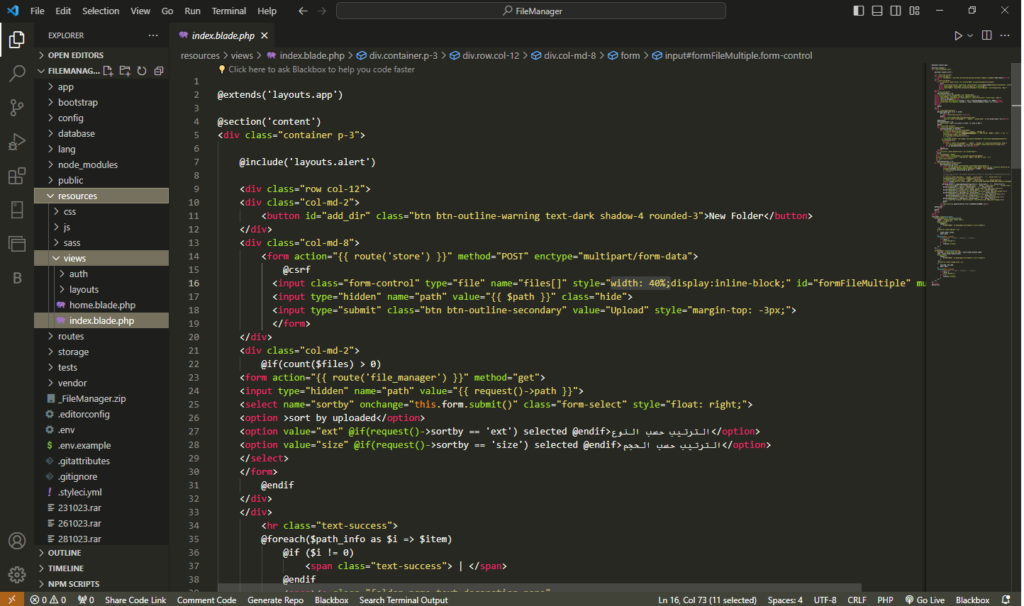This screenshot has width=1024, height=606.
Task: Launch Go Live from the status bar
Action: (x=925, y=599)
